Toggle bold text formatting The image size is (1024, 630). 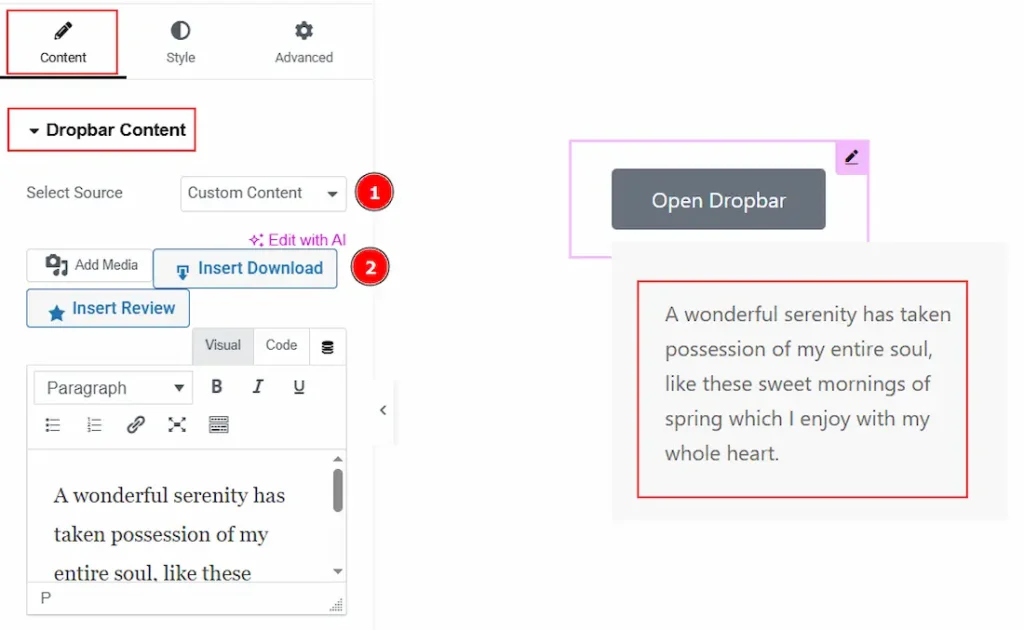pos(216,386)
